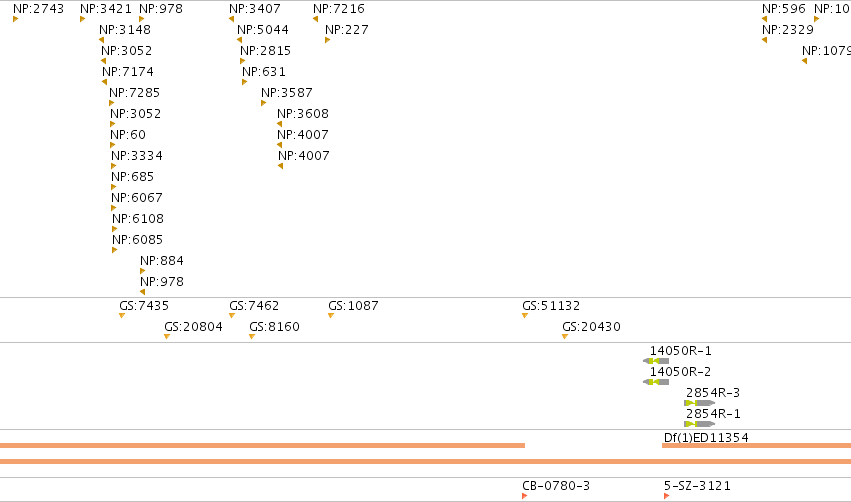Click the marker below GS:51132
This screenshot has height=502, width=851.
[x=525, y=316]
